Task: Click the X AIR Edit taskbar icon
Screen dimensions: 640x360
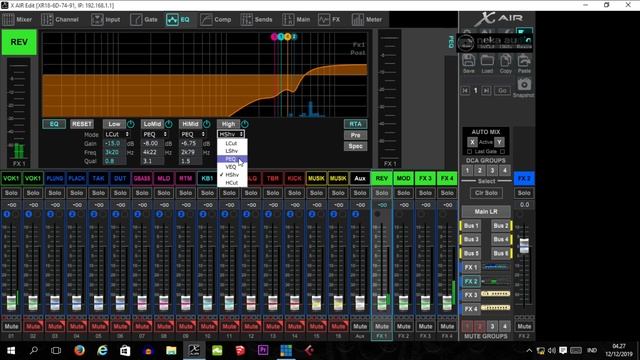Action: click(194, 350)
